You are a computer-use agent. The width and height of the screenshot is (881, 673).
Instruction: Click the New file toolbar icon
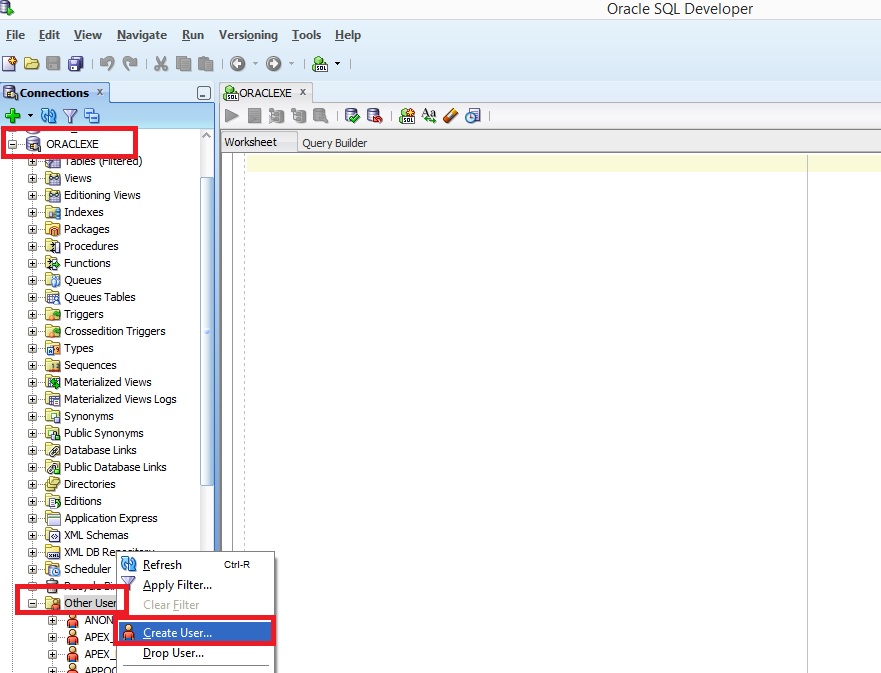tap(10, 63)
